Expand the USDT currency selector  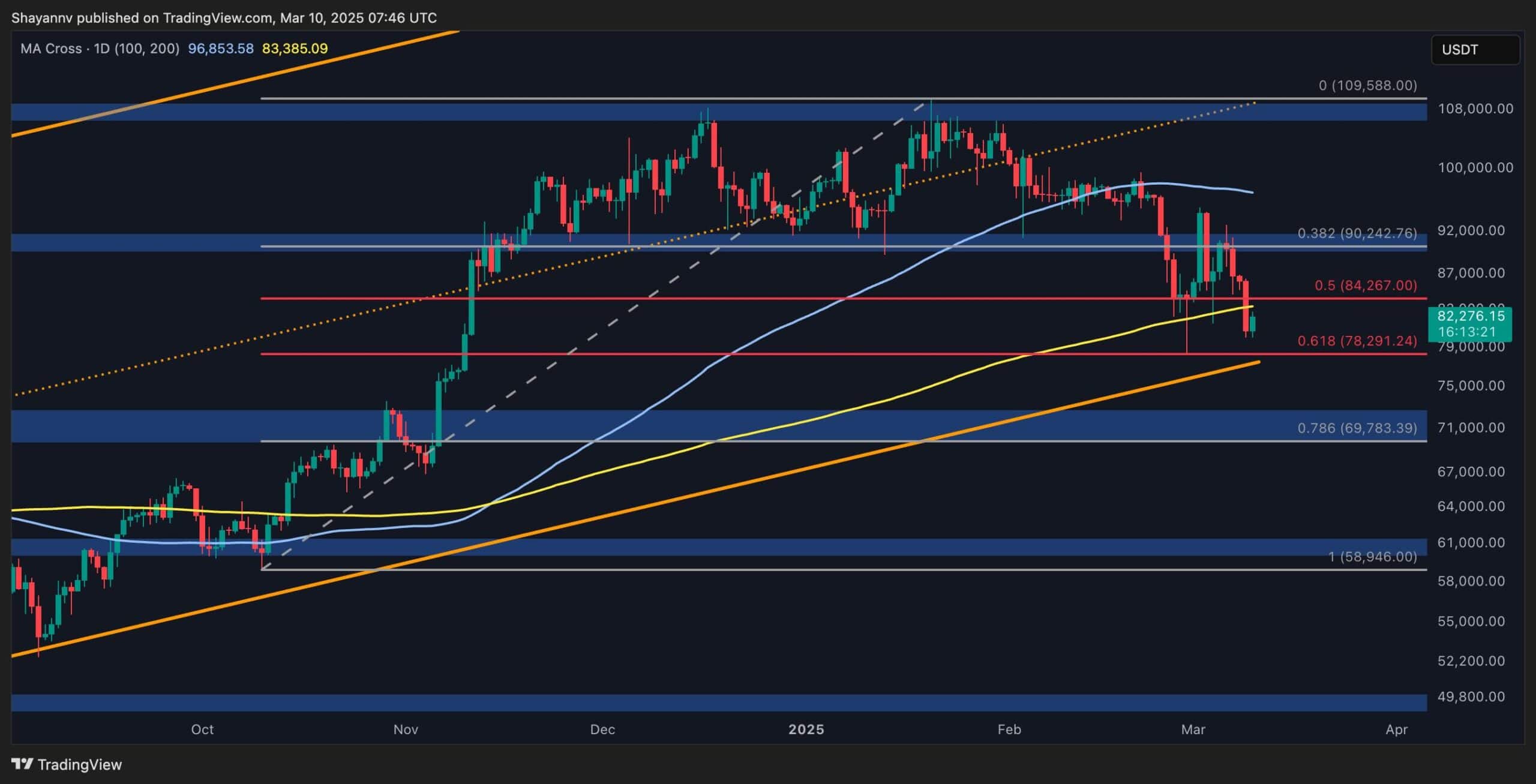1475,50
